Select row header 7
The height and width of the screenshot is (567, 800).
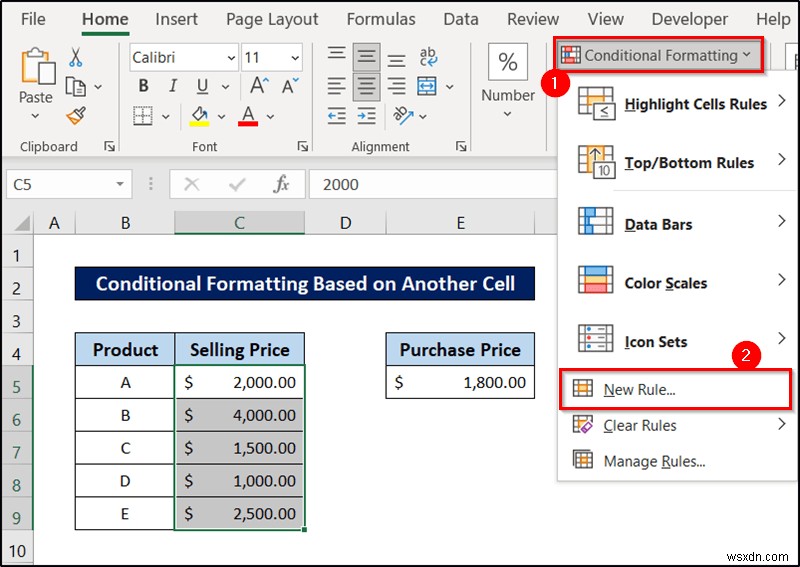(16, 452)
